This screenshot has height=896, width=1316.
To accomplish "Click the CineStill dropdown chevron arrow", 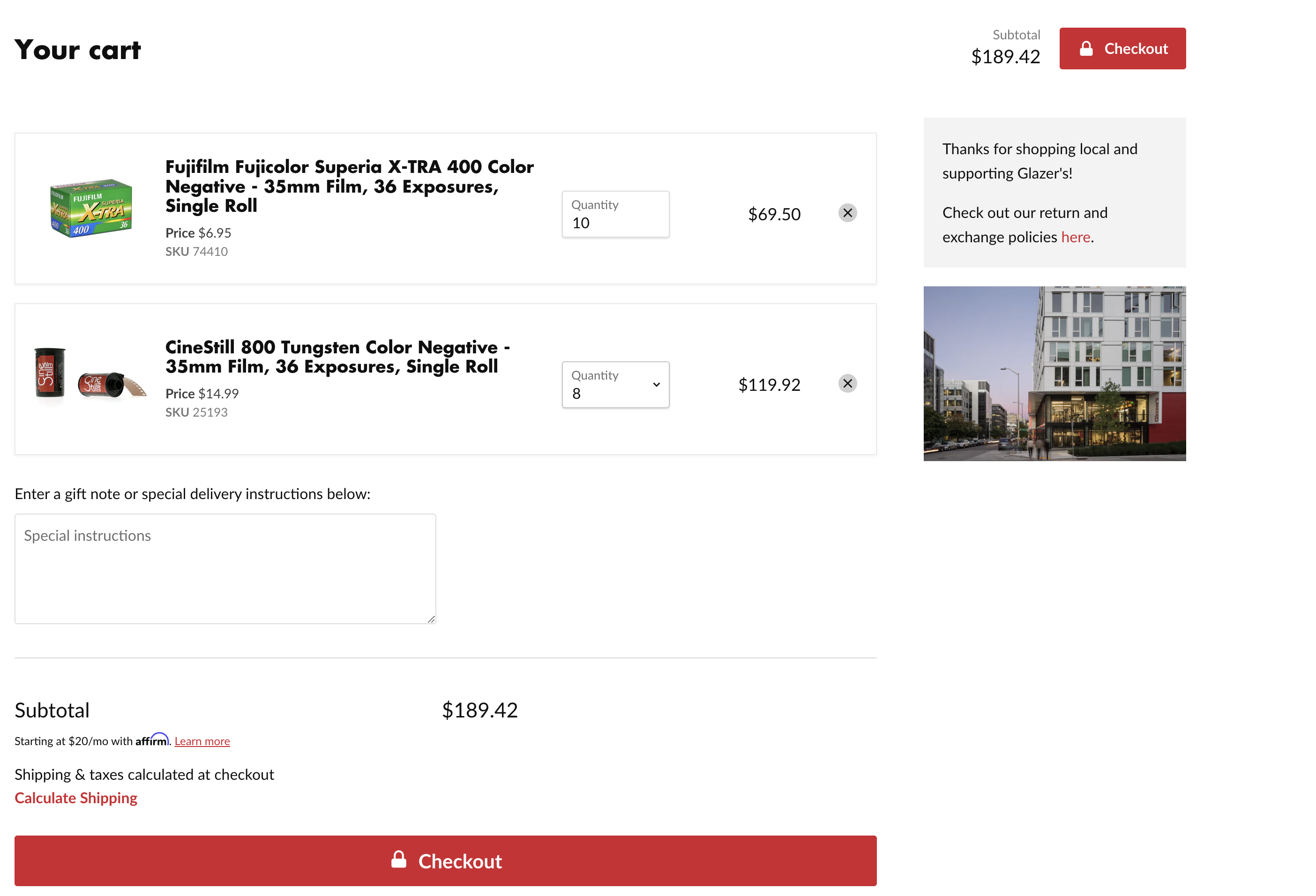I will (656, 385).
